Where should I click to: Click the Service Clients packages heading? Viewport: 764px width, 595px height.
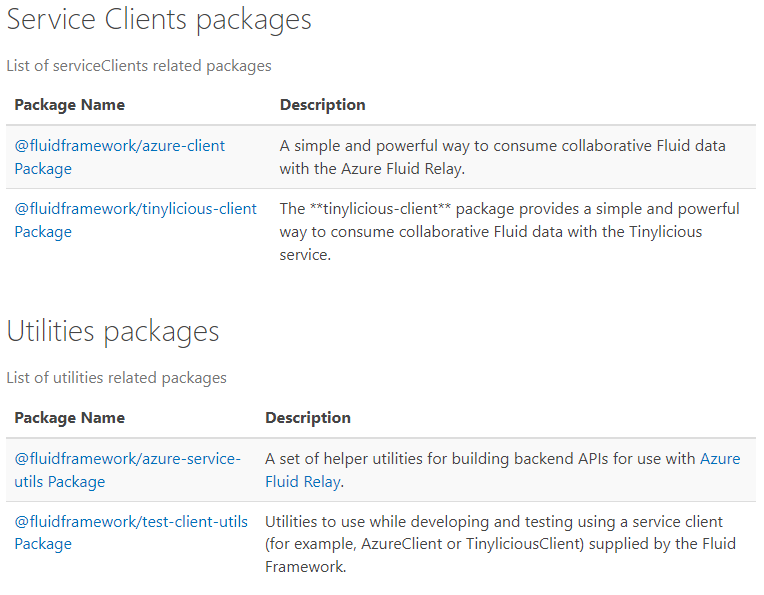pyautogui.click(x=159, y=20)
